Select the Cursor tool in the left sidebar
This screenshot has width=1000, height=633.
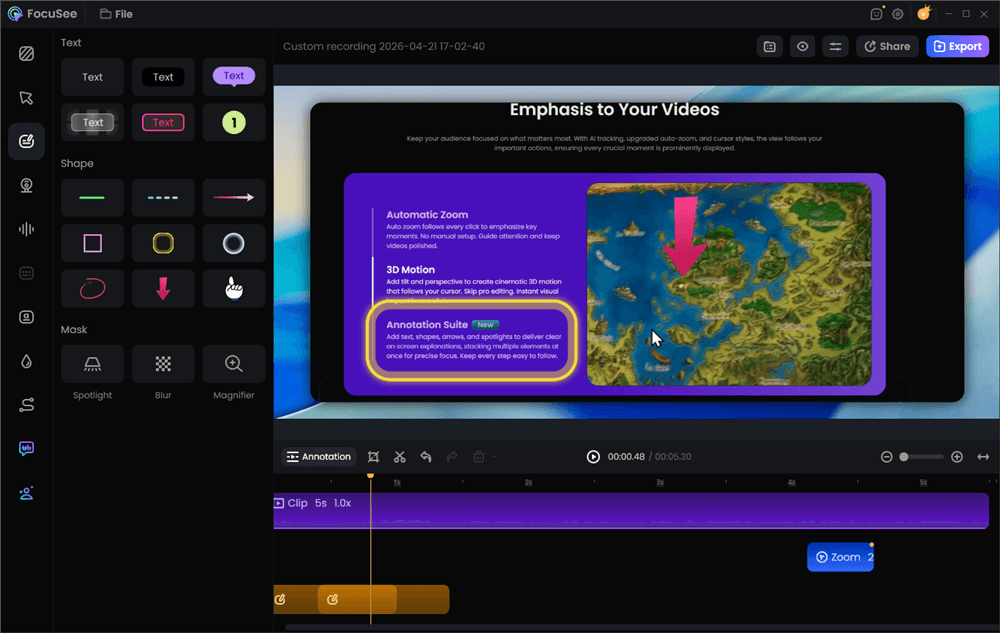pyautogui.click(x=26, y=97)
